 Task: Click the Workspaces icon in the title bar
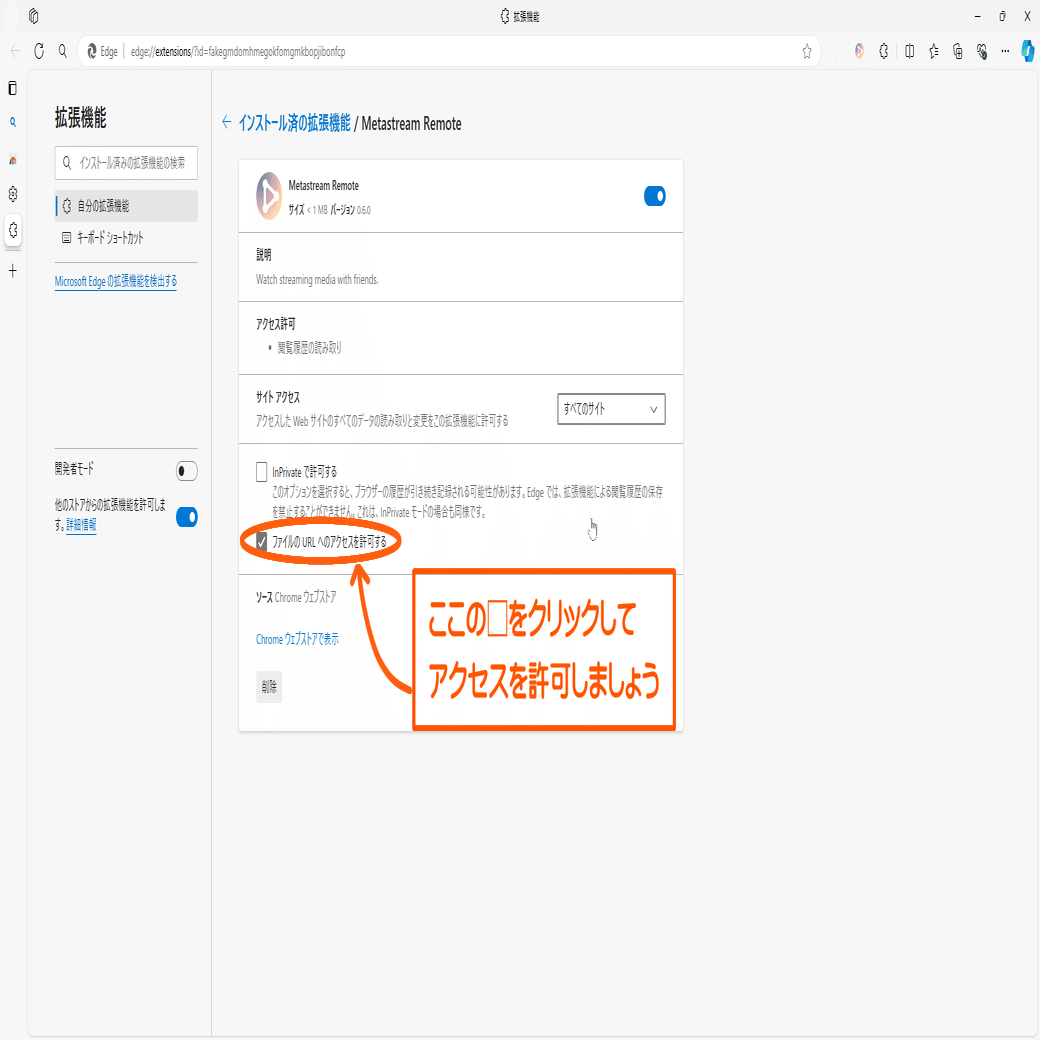pos(33,16)
